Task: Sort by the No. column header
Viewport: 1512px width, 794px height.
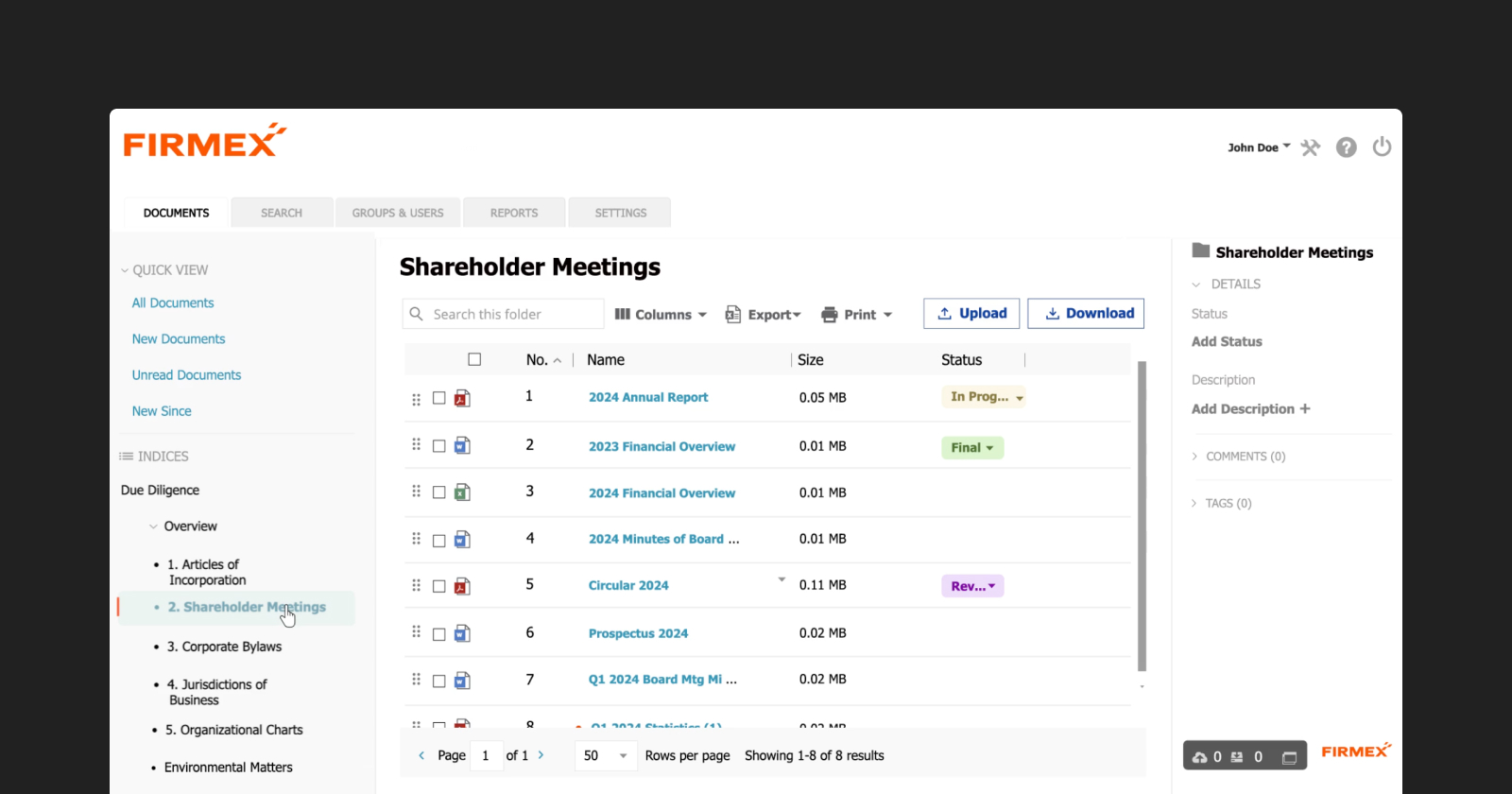Action: point(543,360)
